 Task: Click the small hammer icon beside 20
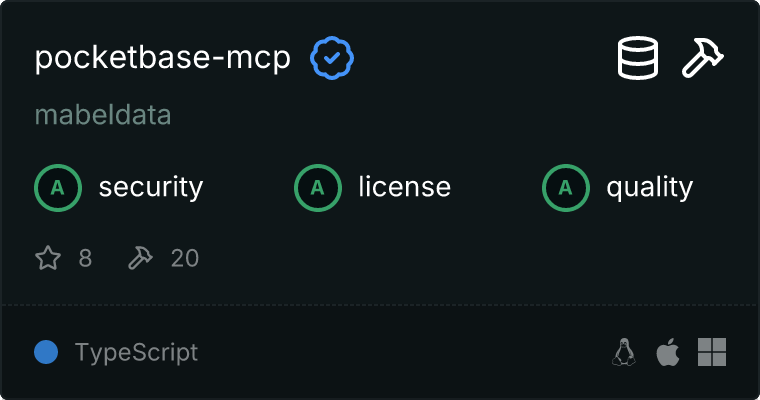(x=140, y=257)
